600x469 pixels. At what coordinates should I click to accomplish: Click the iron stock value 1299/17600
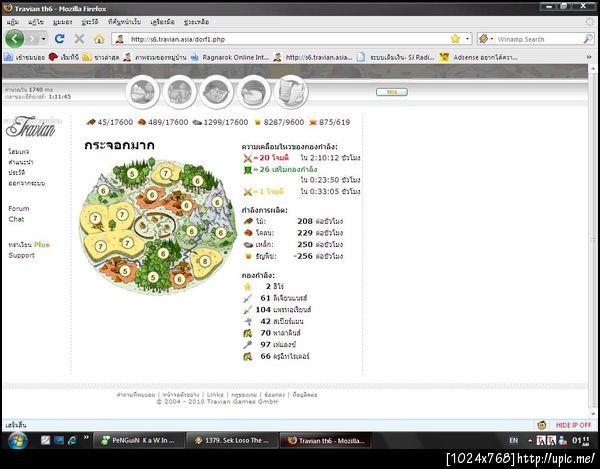[226, 122]
